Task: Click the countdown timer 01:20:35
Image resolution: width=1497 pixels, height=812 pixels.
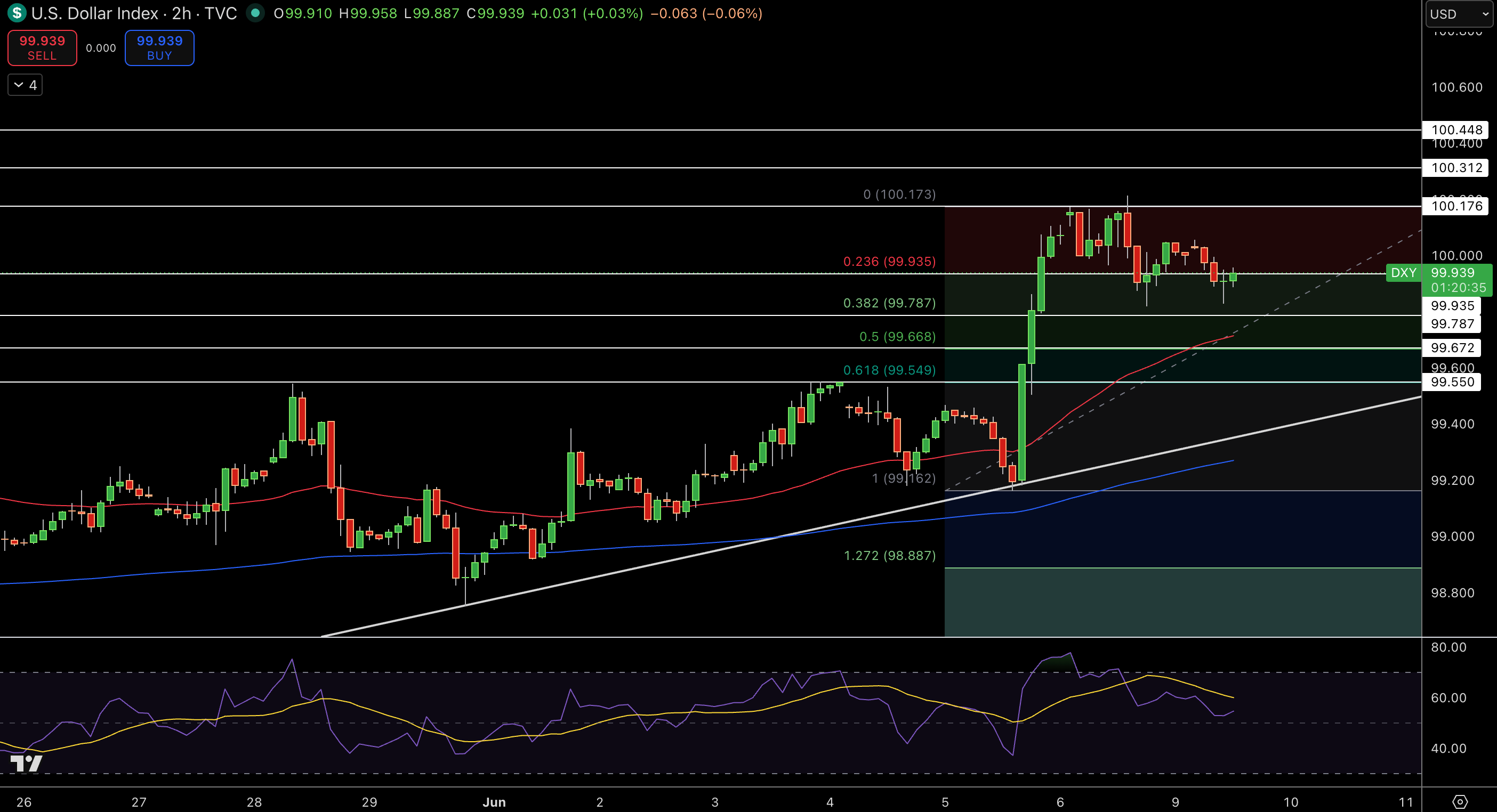Action: point(1458,288)
